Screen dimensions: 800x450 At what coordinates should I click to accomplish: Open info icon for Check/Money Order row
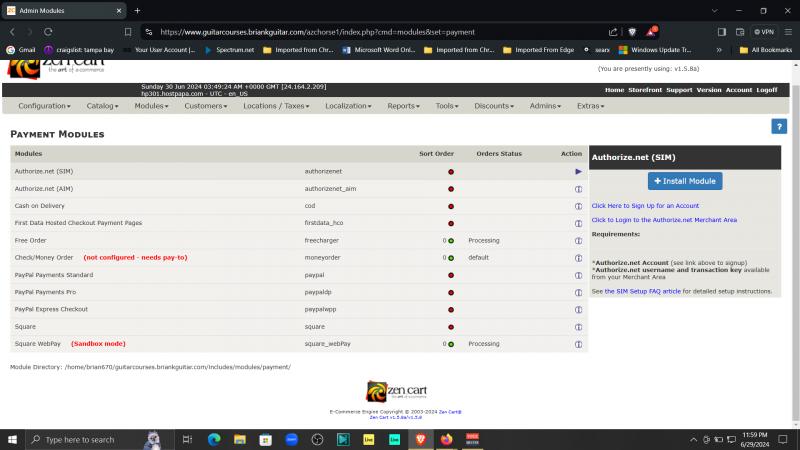coord(578,258)
